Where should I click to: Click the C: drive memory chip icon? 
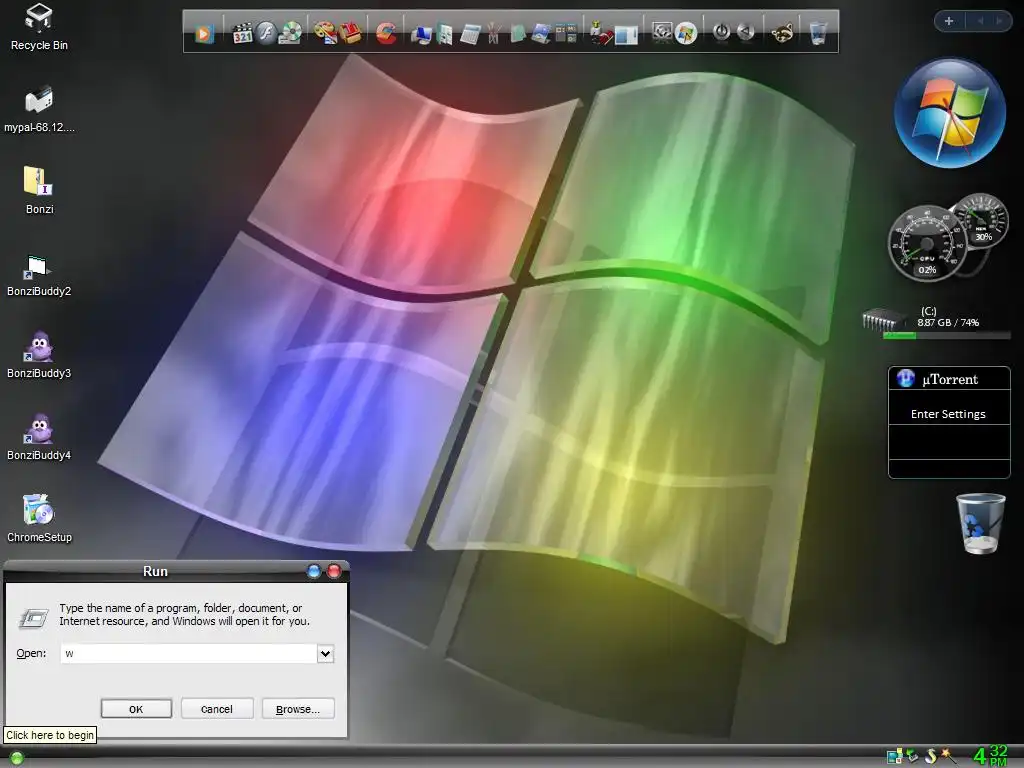884,320
